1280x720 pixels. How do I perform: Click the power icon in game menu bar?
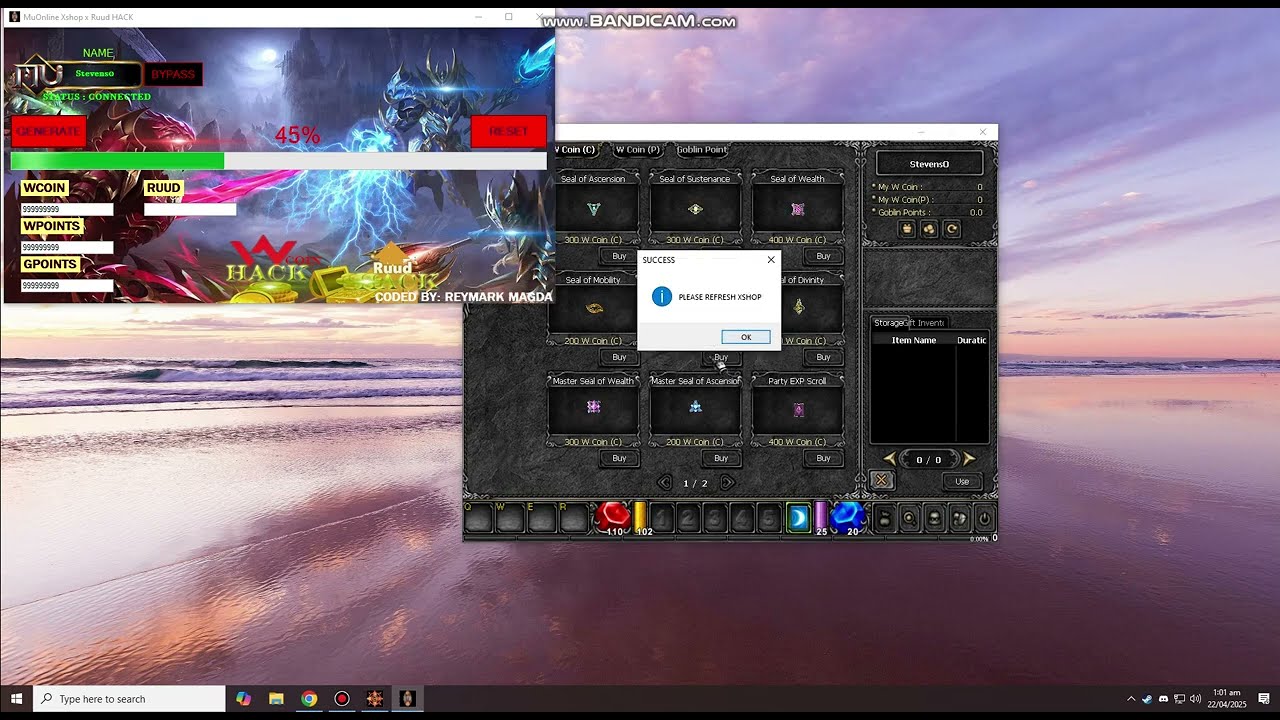[x=984, y=518]
